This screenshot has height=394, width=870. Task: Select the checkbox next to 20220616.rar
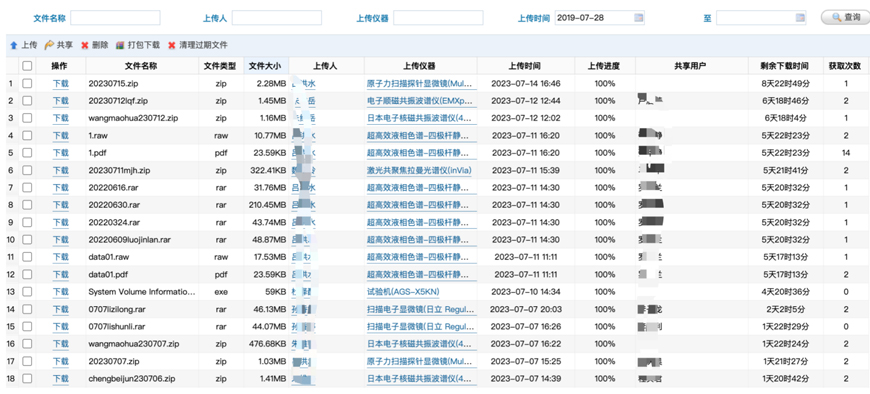27,188
